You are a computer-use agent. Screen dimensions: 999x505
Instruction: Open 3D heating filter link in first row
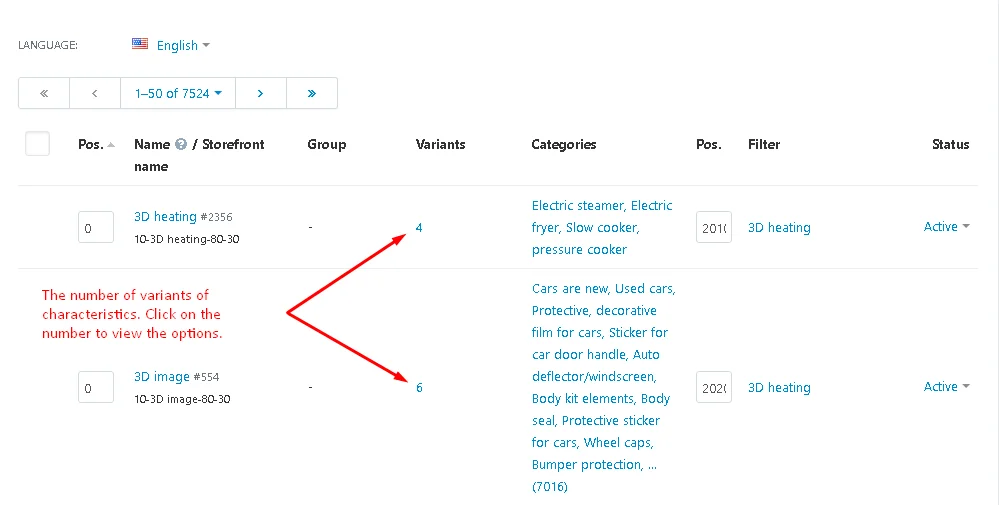pyautogui.click(x=779, y=228)
